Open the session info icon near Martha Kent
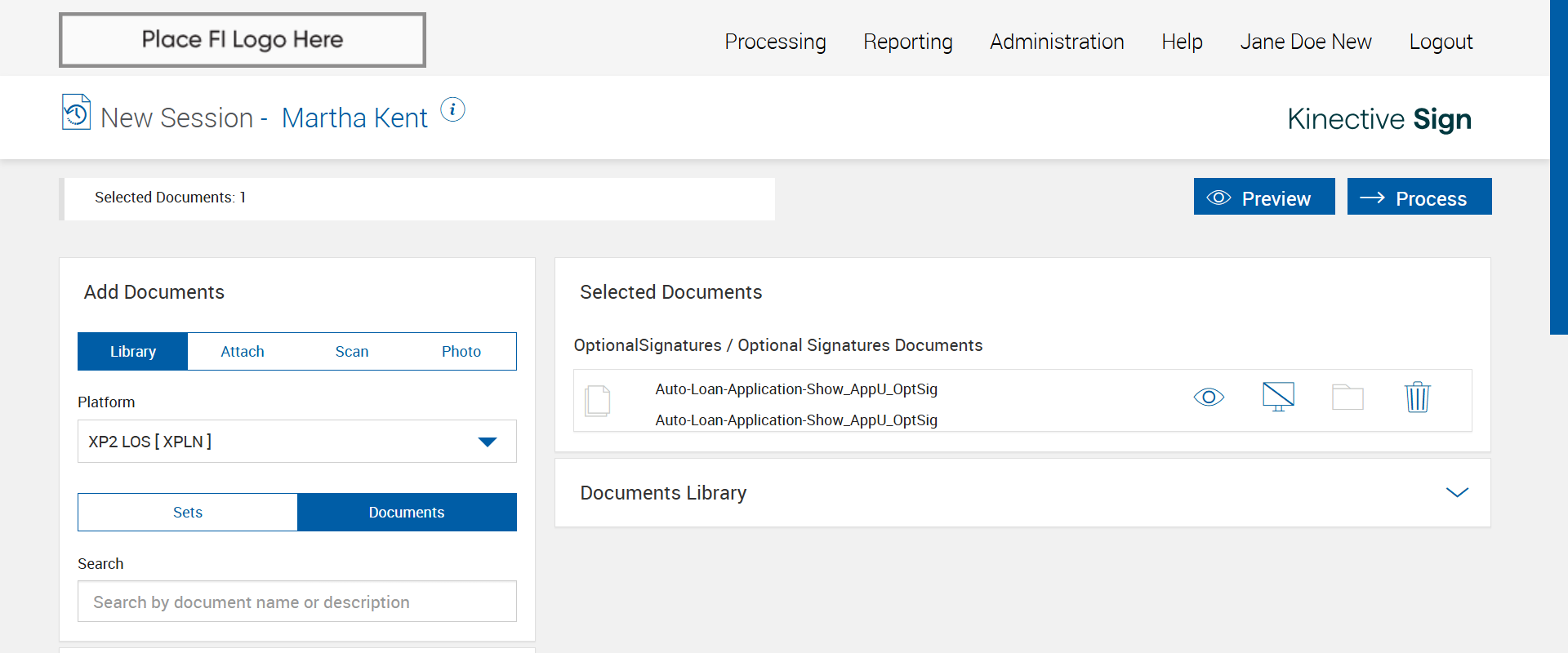 click(x=452, y=109)
